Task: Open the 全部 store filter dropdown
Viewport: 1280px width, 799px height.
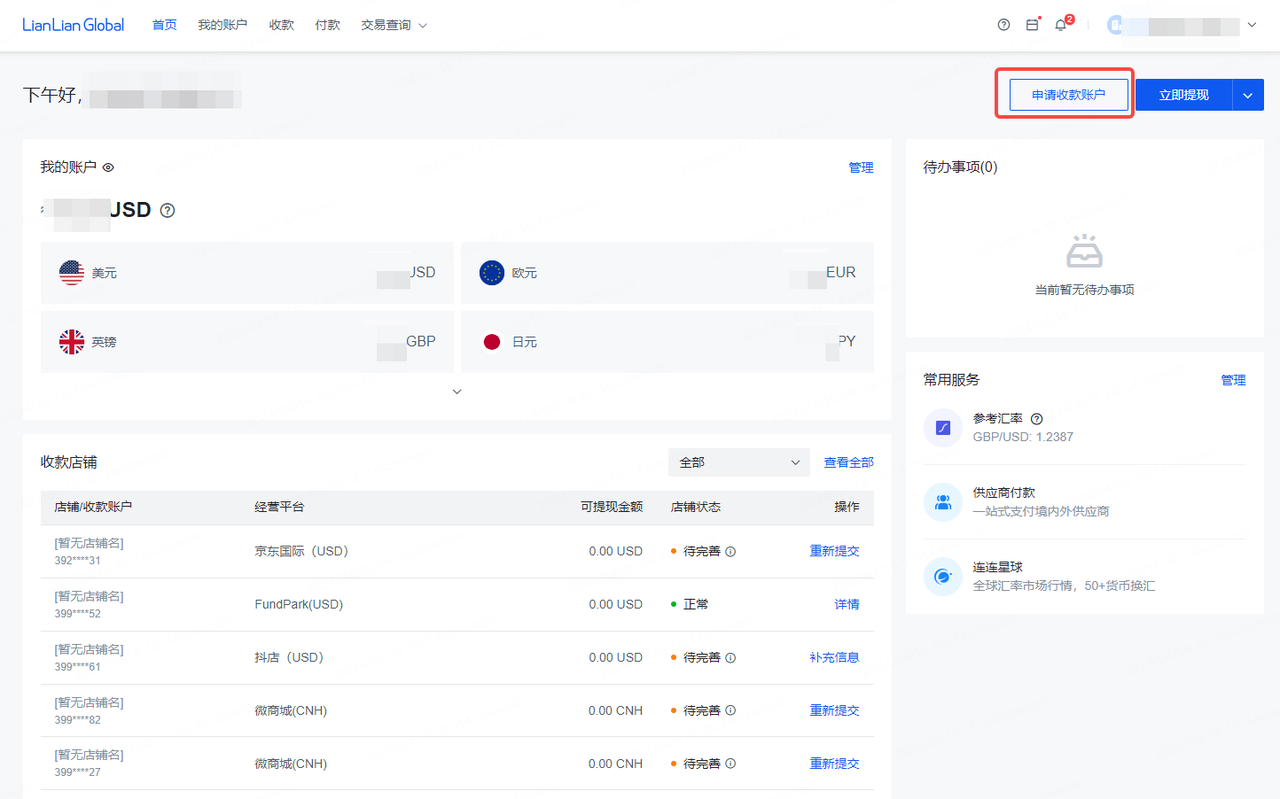Action: point(738,462)
